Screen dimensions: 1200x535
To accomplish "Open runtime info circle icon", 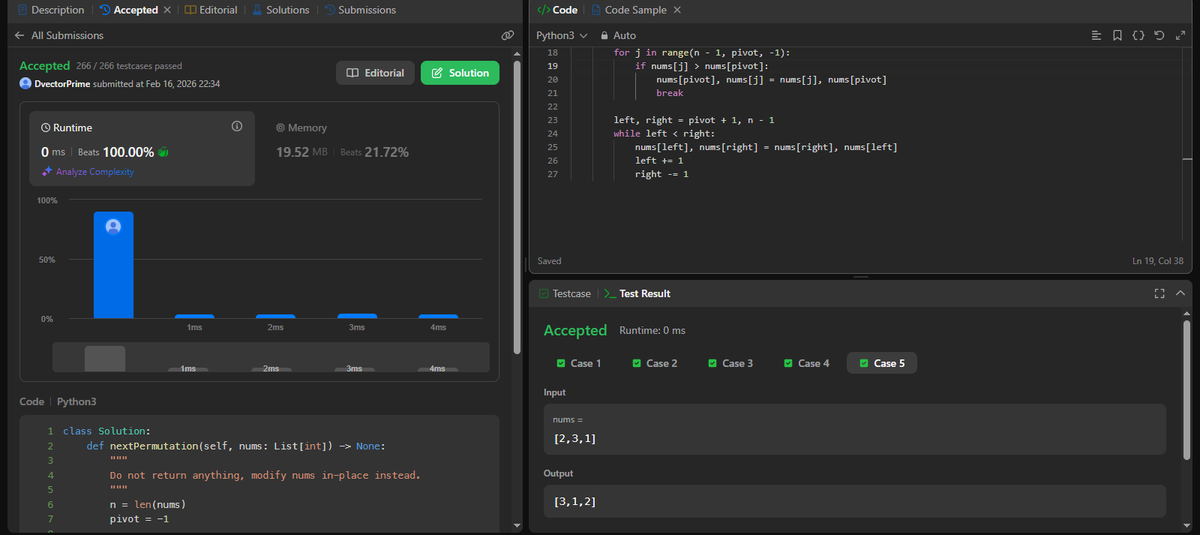I will pos(237,127).
